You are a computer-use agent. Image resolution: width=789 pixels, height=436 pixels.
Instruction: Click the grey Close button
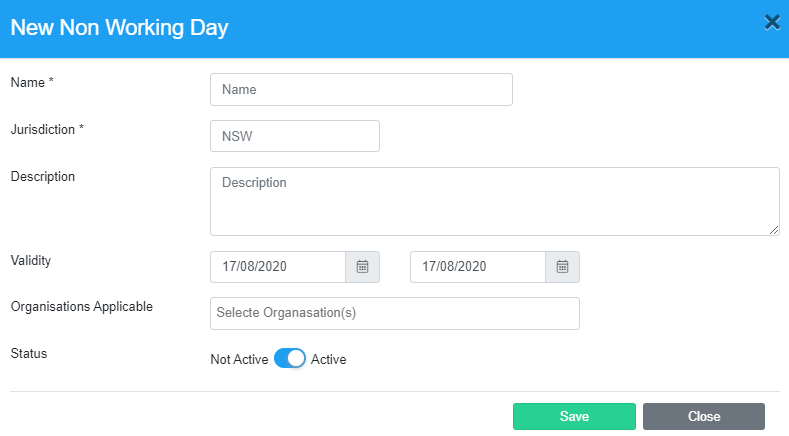click(704, 416)
